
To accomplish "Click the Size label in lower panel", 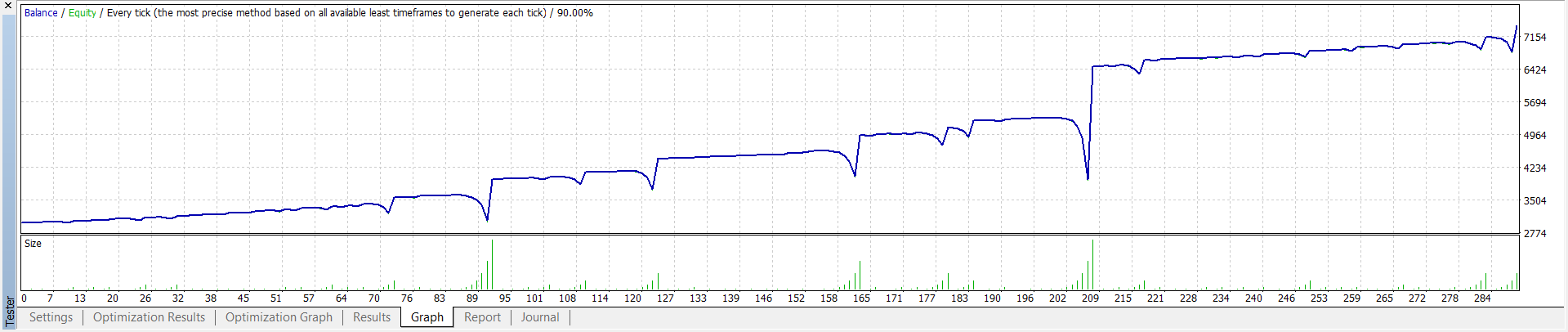I will coord(33,244).
